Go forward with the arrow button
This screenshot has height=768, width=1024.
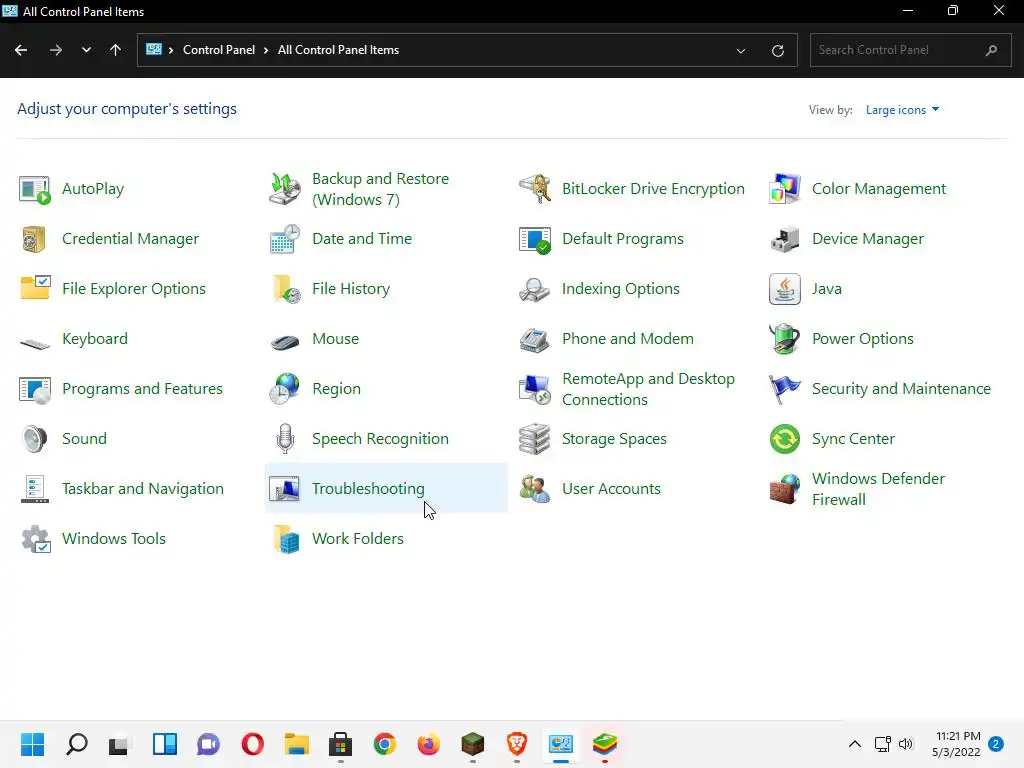tap(56, 50)
